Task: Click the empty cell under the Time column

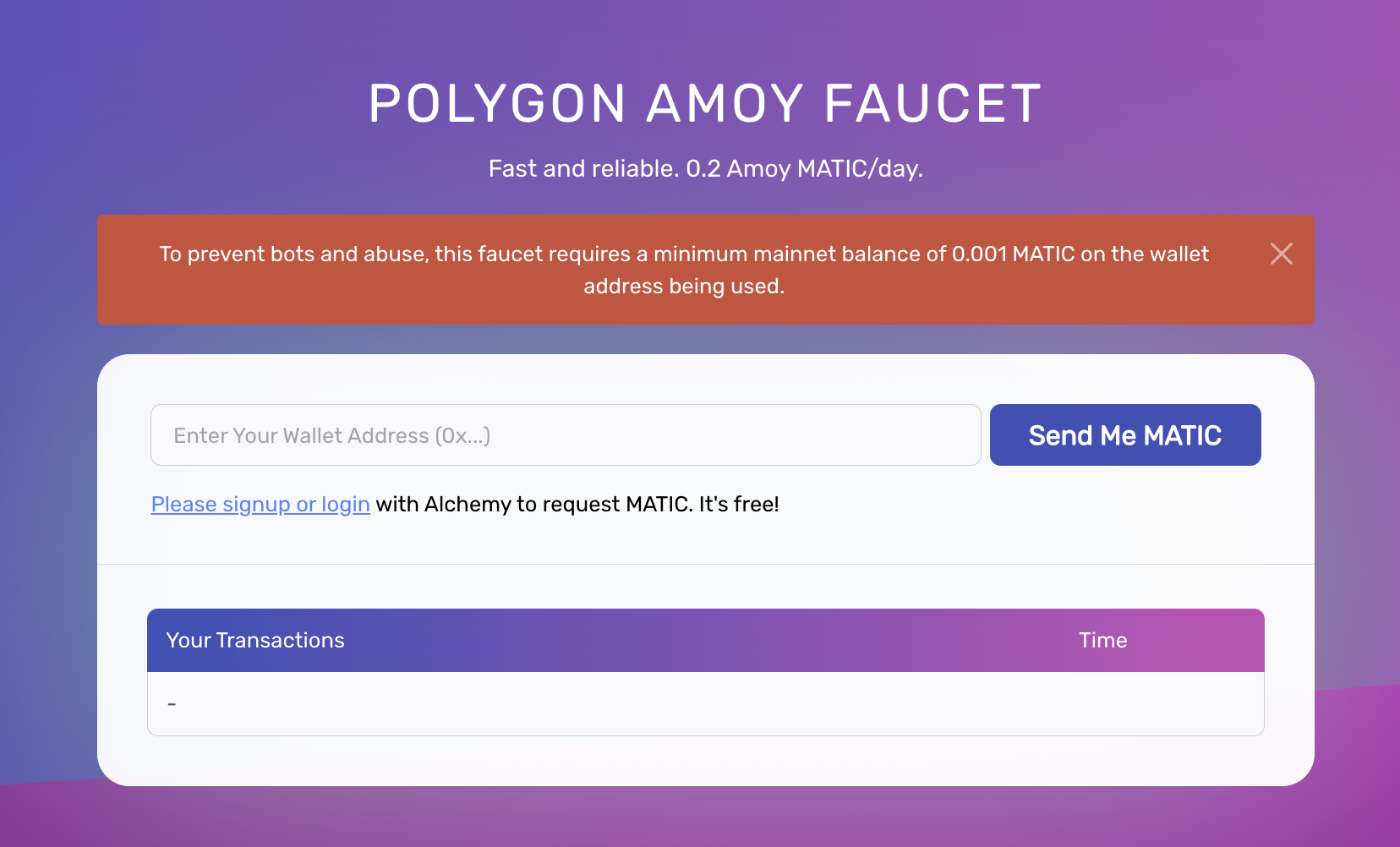Action: (1102, 704)
